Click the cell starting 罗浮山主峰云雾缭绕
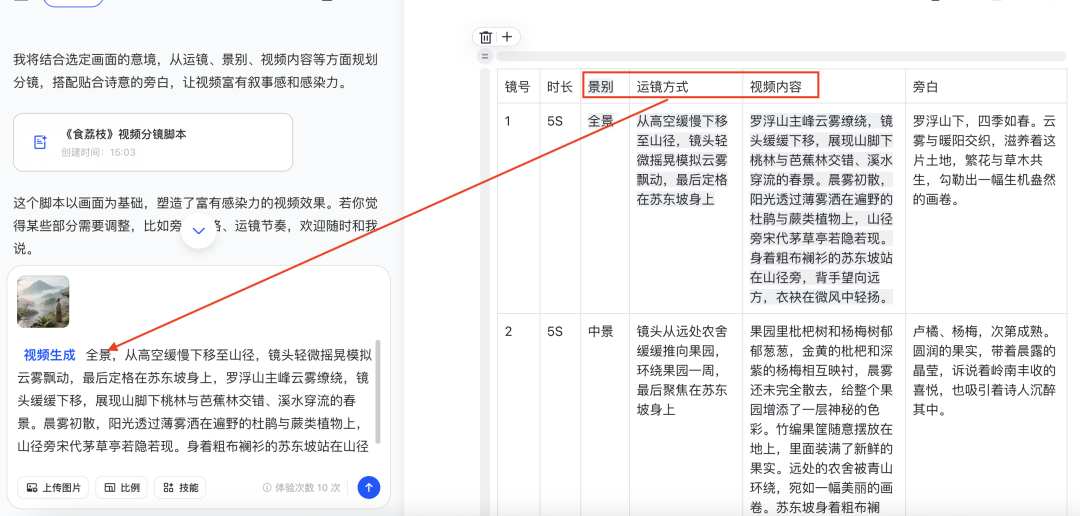The image size is (1080, 516). (x=824, y=207)
